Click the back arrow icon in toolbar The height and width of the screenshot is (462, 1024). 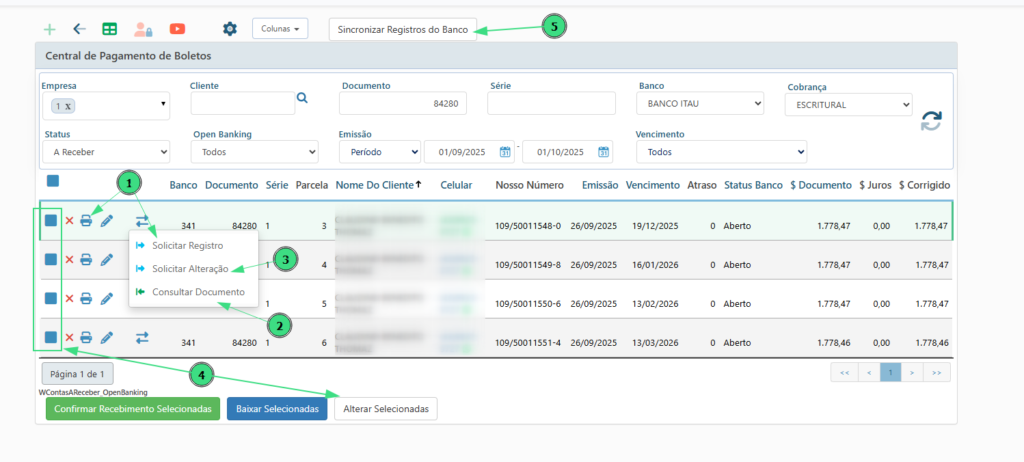pyautogui.click(x=80, y=29)
